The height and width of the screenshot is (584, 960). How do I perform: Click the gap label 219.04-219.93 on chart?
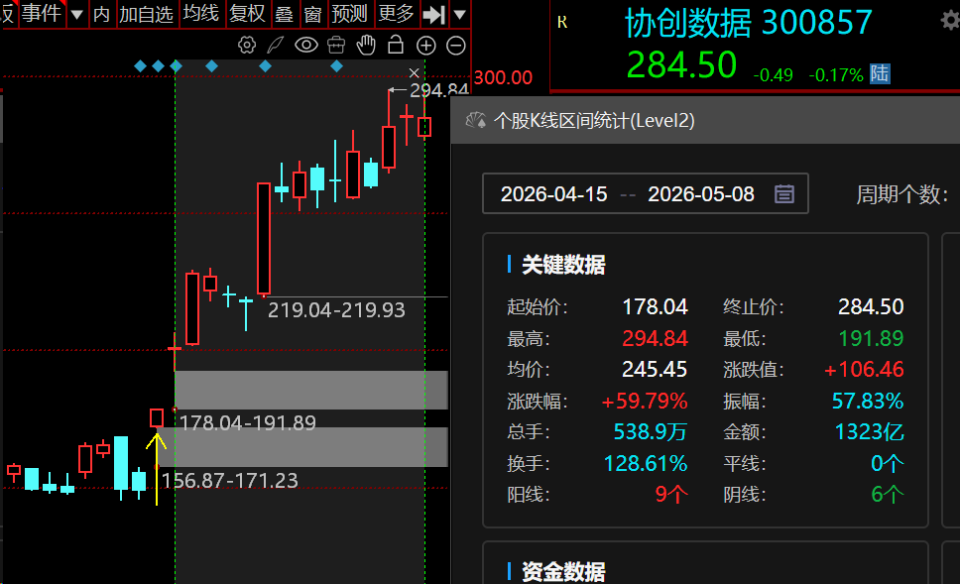[336, 310]
